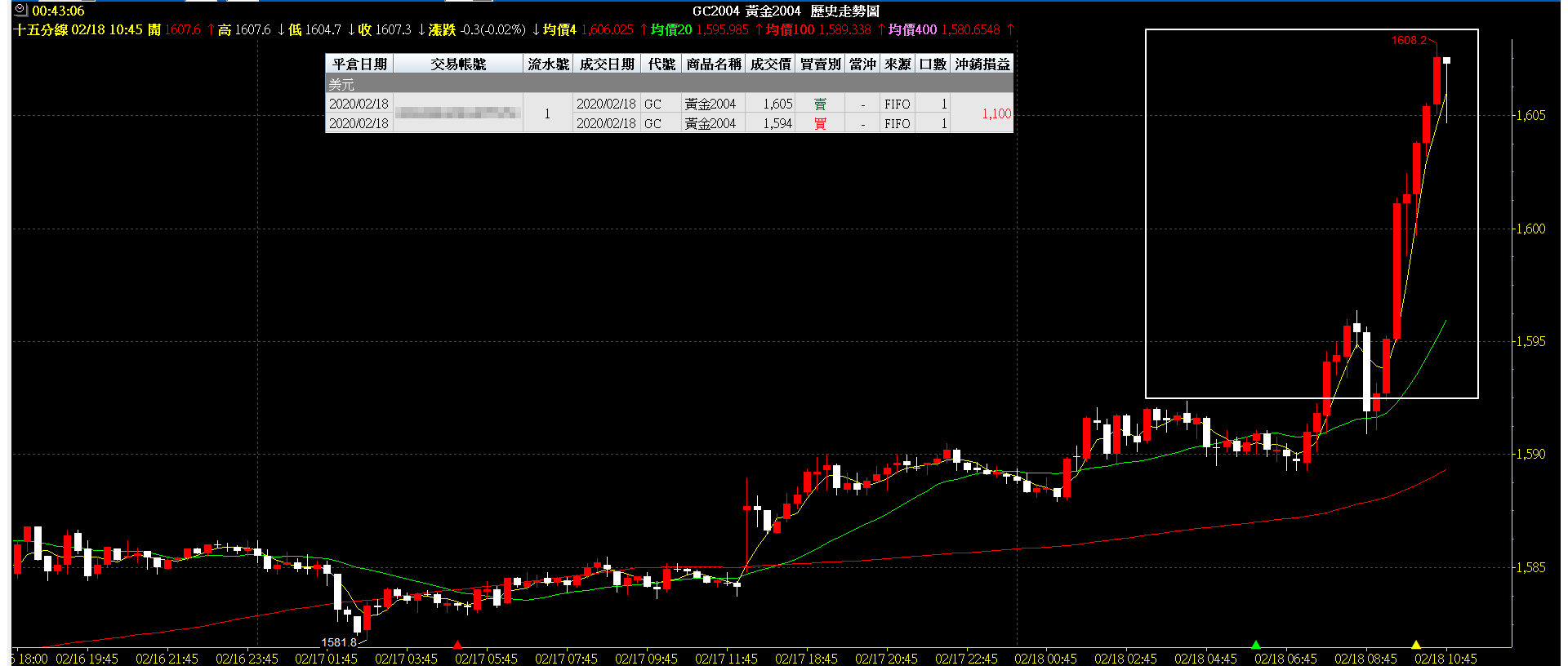Click the 02/18 10:45 time axis label
Image resolution: width=1568 pixels, height=666 pixels.
click(1445, 659)
